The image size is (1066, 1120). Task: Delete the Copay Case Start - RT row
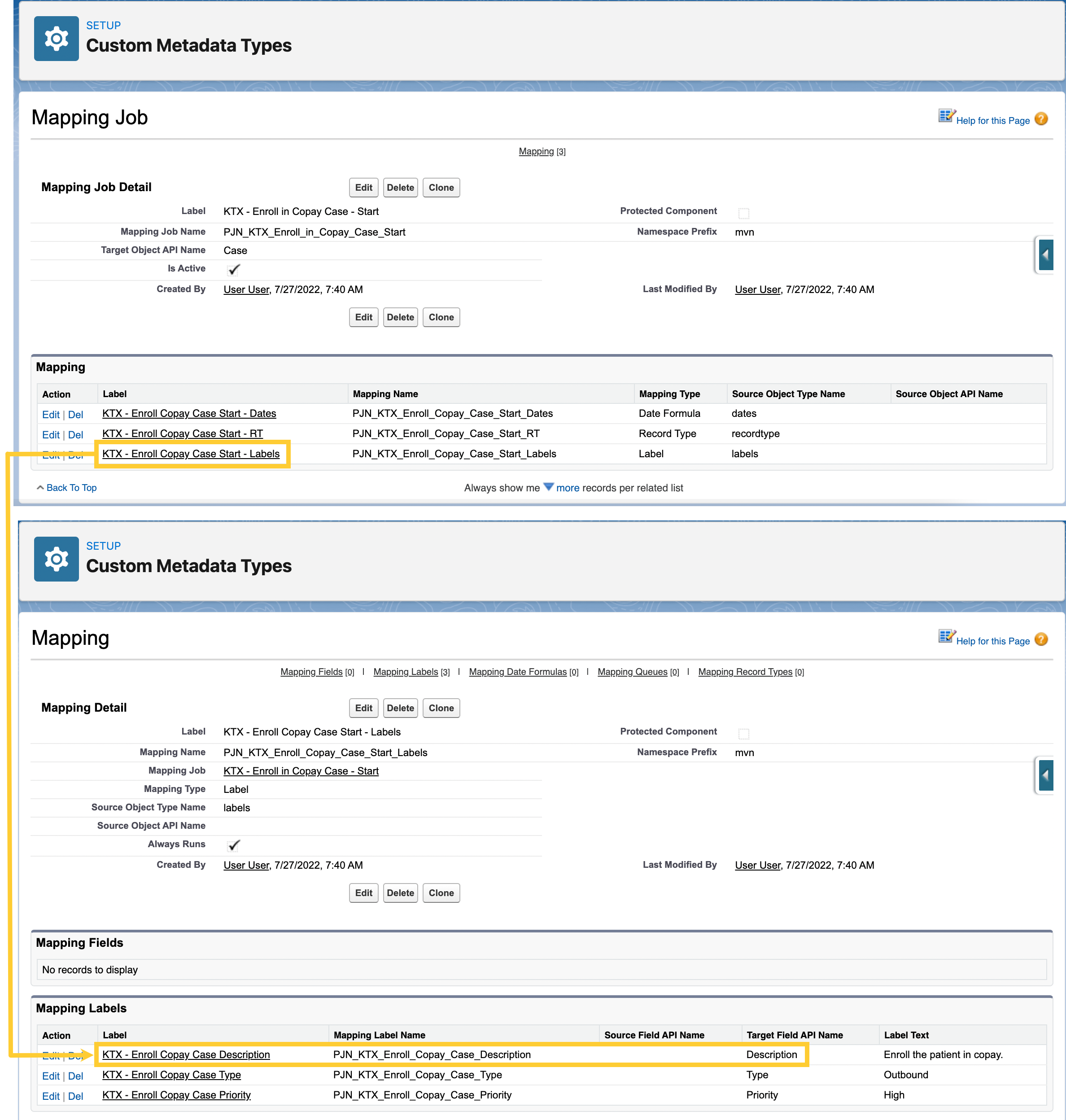point(75,435)
